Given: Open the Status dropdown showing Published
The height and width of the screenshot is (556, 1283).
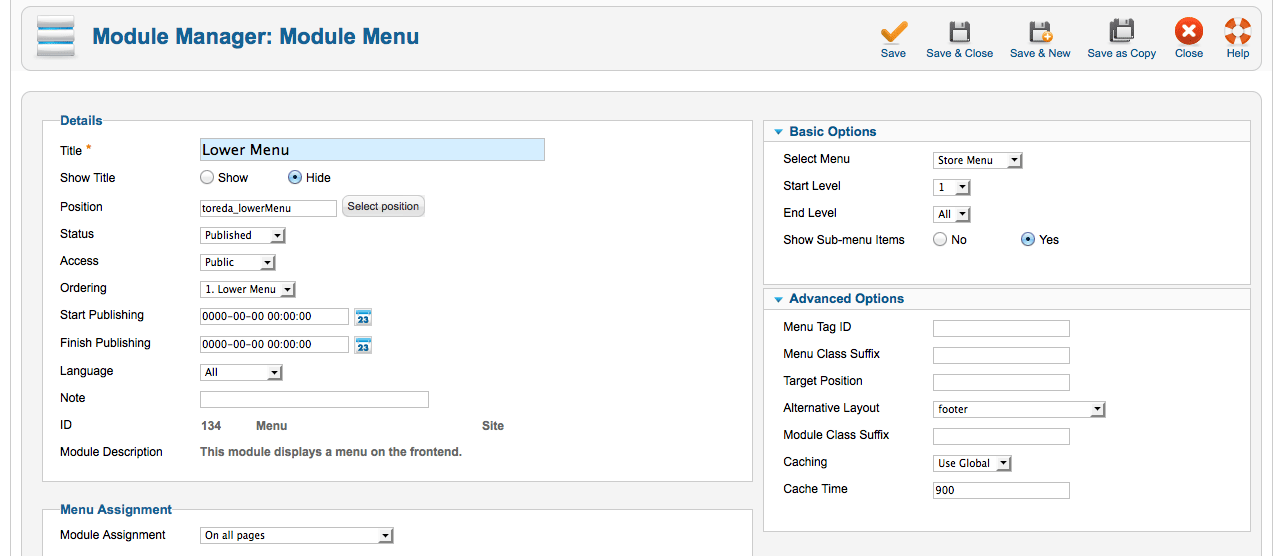Looking at the screenshot, I should tap(243, 235).
